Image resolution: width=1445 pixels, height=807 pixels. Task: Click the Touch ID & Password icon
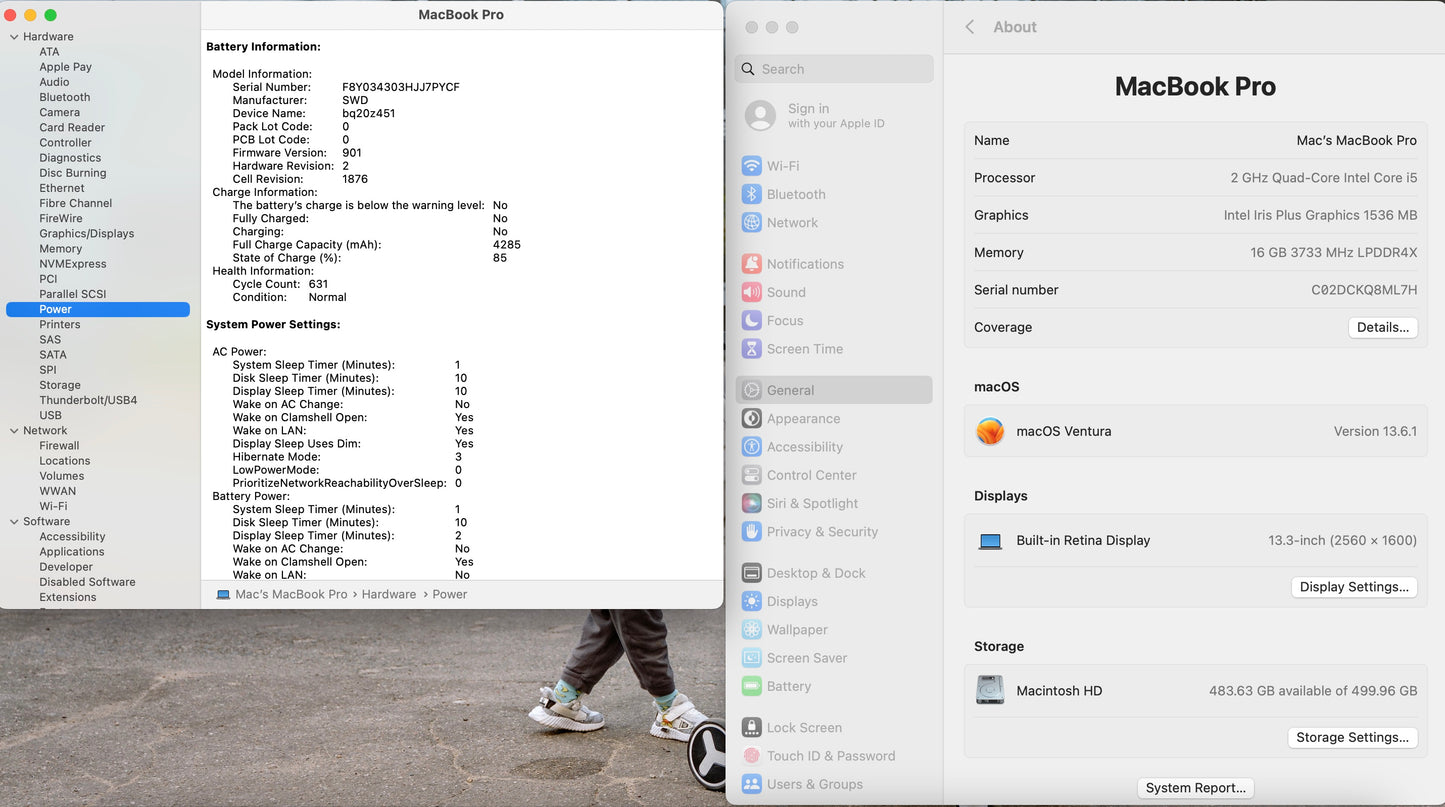pyautogui.click(x=752, y=756)
